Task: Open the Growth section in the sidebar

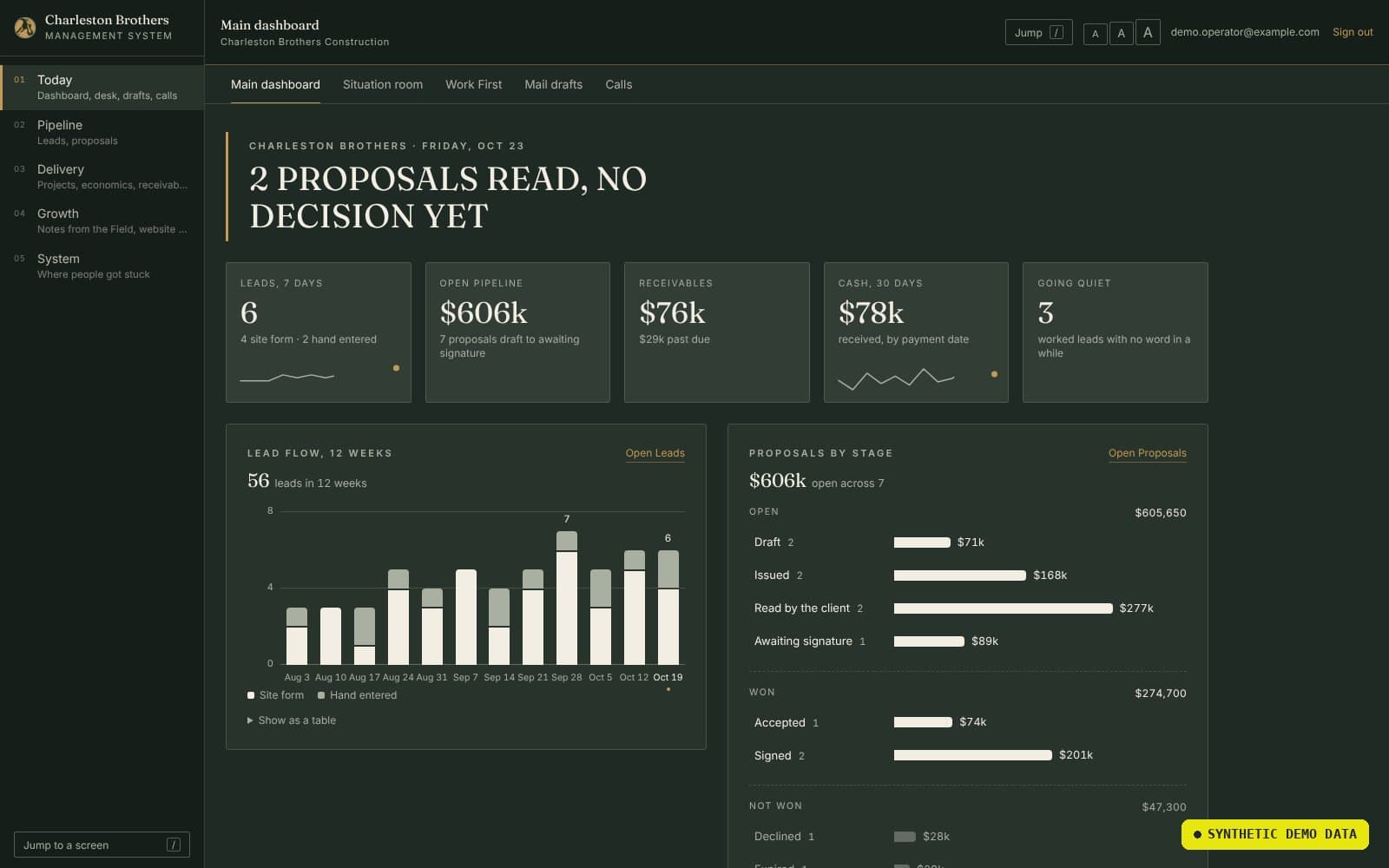Action: tap(102, 220)
